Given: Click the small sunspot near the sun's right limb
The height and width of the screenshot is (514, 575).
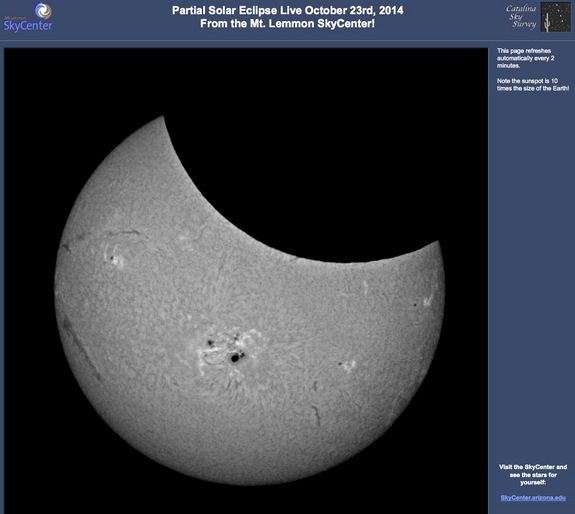Looking at the screenshot, I should [x=415, y=305].
